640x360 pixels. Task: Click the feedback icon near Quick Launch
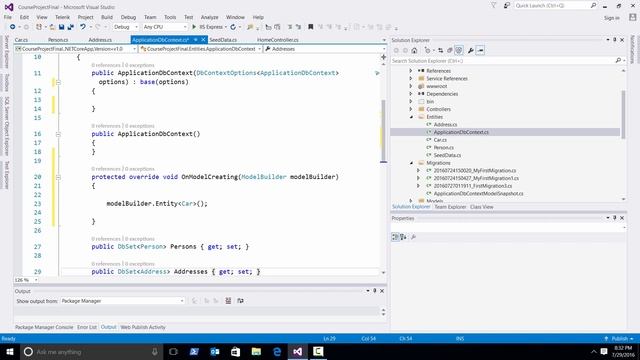point(507,6)
